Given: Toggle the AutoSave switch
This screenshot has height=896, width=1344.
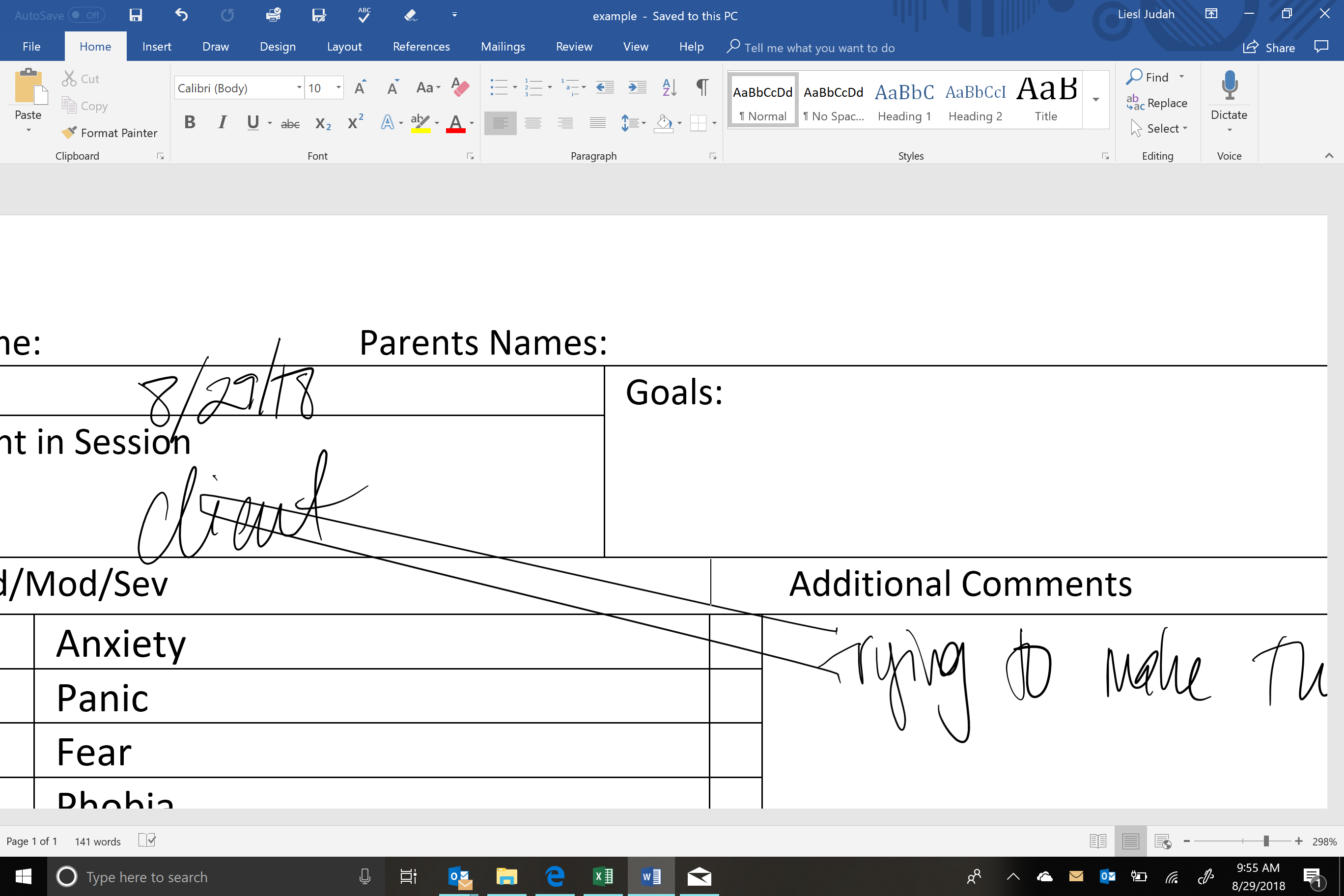Looking at the screenshot, I should 85,15.
